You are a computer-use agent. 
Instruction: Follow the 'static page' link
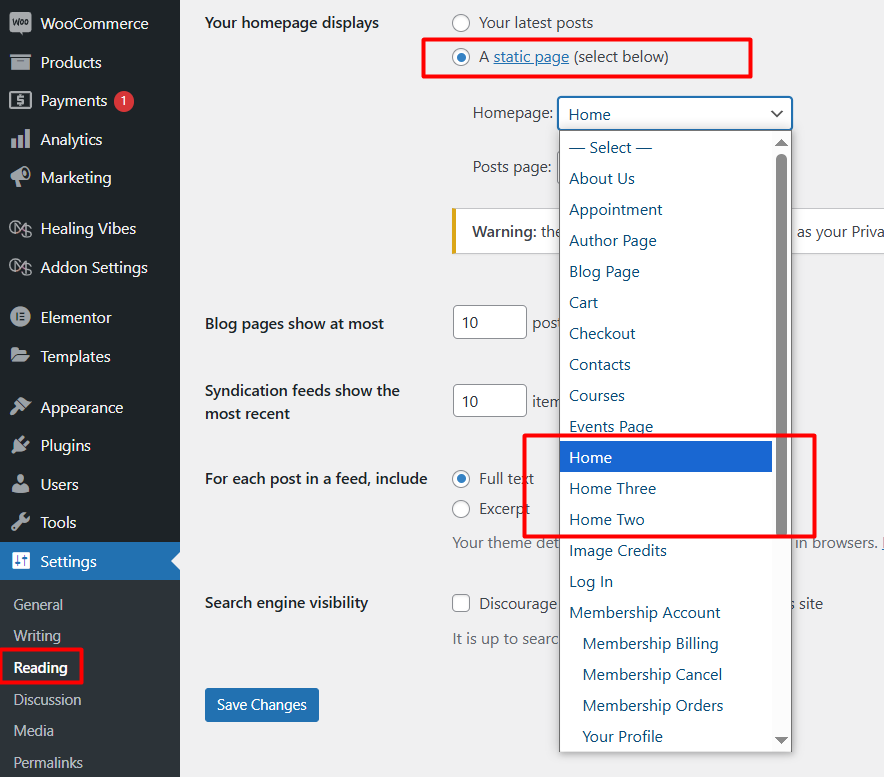(531, 57)
